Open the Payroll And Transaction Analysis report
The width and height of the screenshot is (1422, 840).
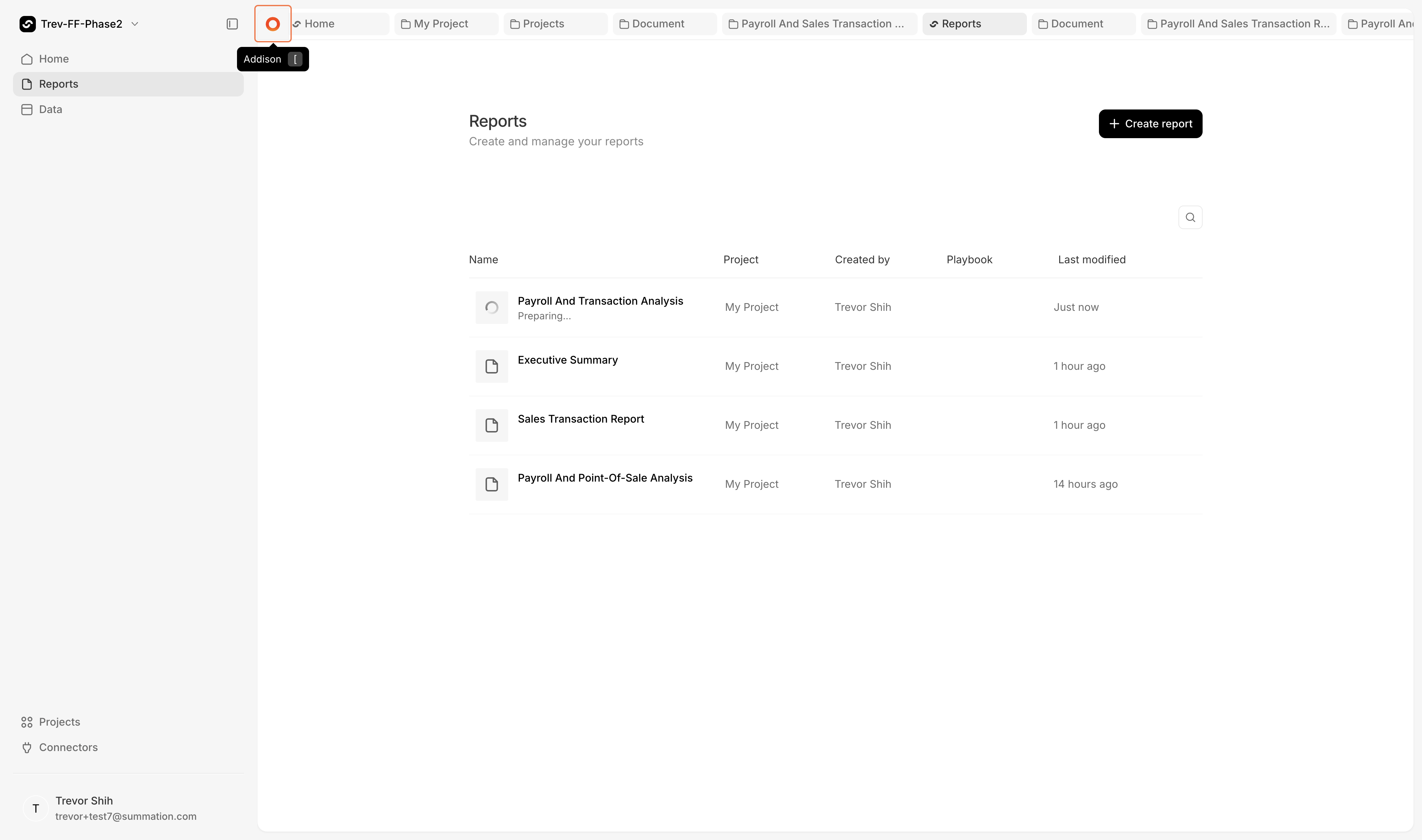tap(600, 301)
